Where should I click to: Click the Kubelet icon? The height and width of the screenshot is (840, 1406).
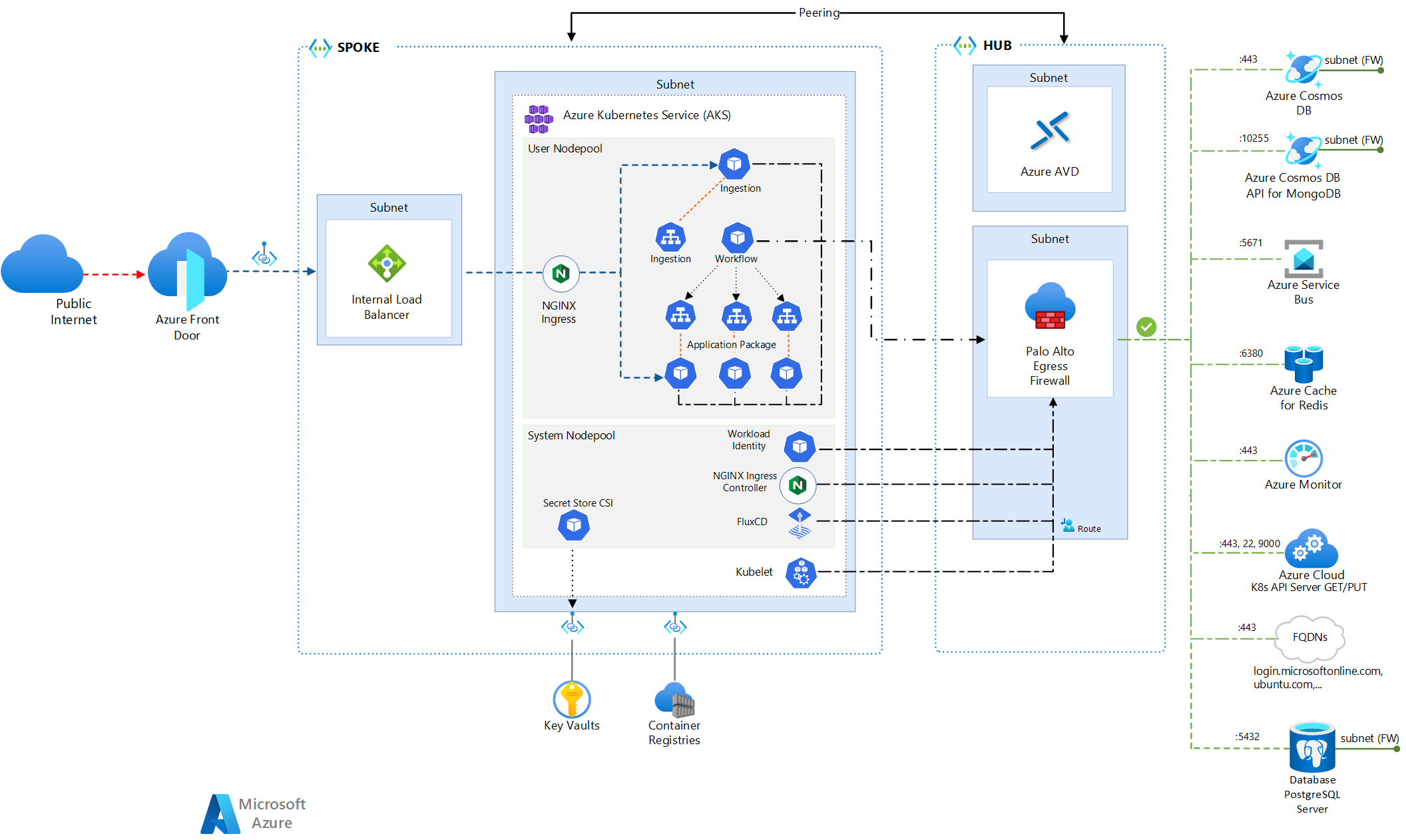(801, 573)
